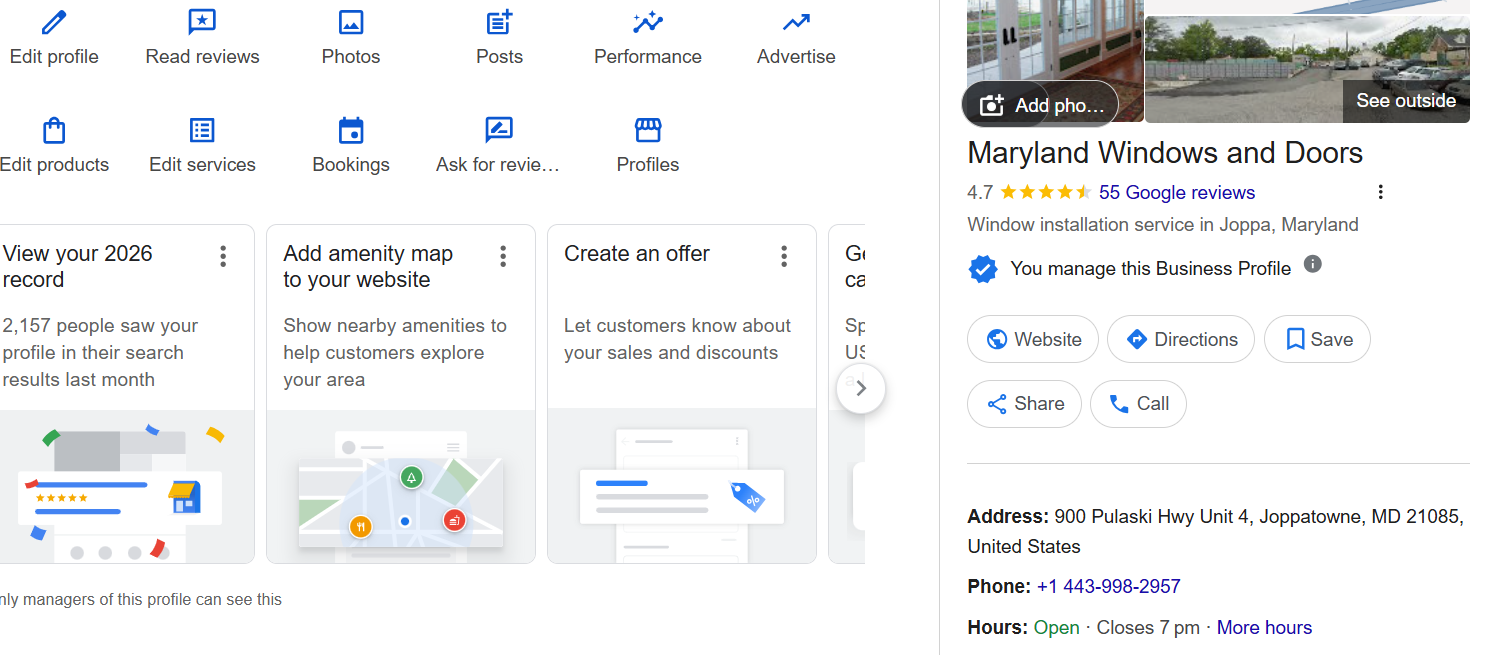Viewport: 1501px width, 655px height.
Task: Save the business with Save button
Action: (x=1317, y=340)
